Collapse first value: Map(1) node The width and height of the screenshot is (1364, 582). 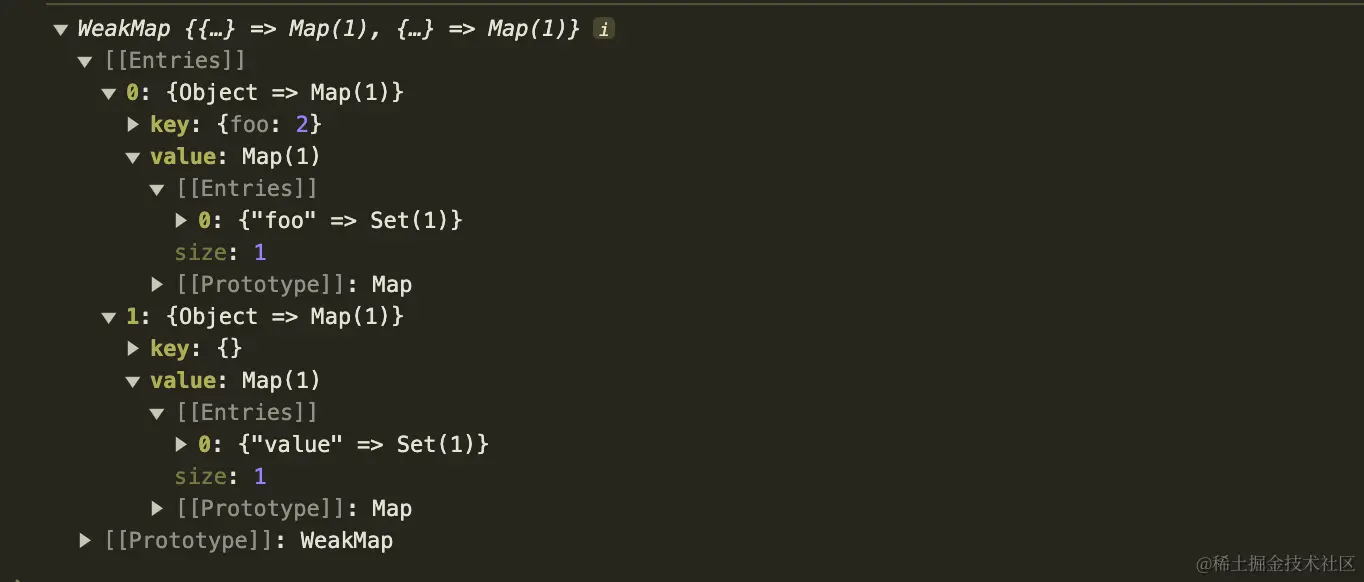[133, 157]
